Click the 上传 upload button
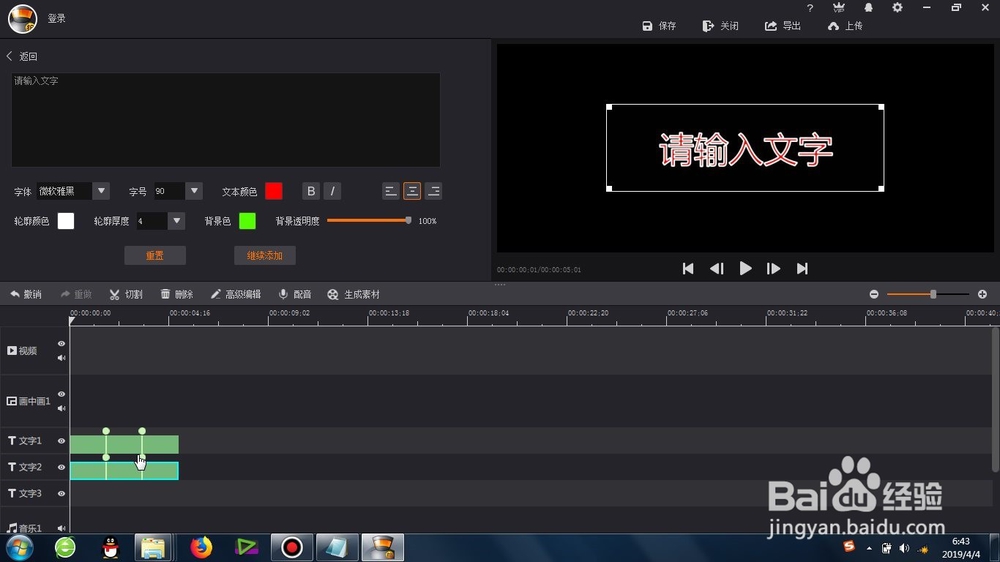Viewport: 1000px width, 562px height. (844, 26)
